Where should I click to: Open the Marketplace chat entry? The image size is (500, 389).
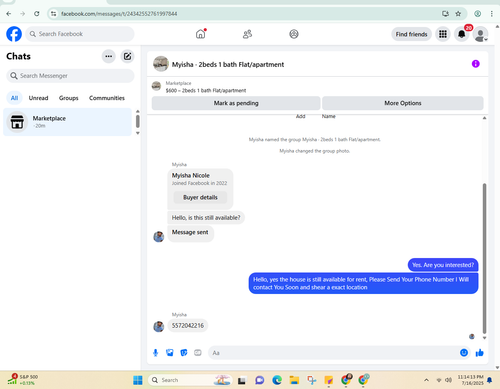tap(68, 122)
